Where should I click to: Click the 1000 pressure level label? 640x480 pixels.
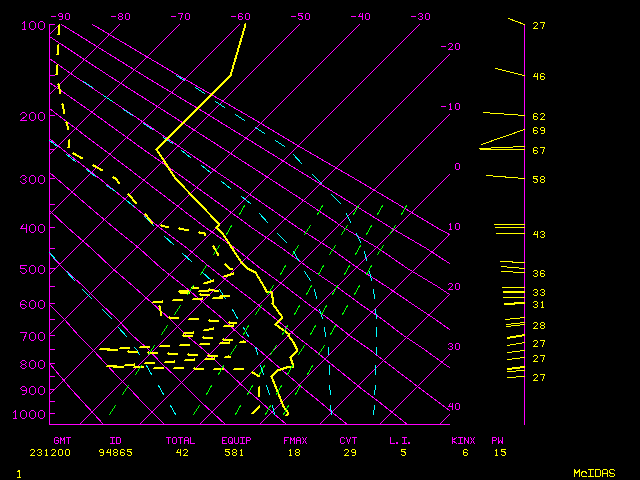pyautogui.click(x=33, y=414)
